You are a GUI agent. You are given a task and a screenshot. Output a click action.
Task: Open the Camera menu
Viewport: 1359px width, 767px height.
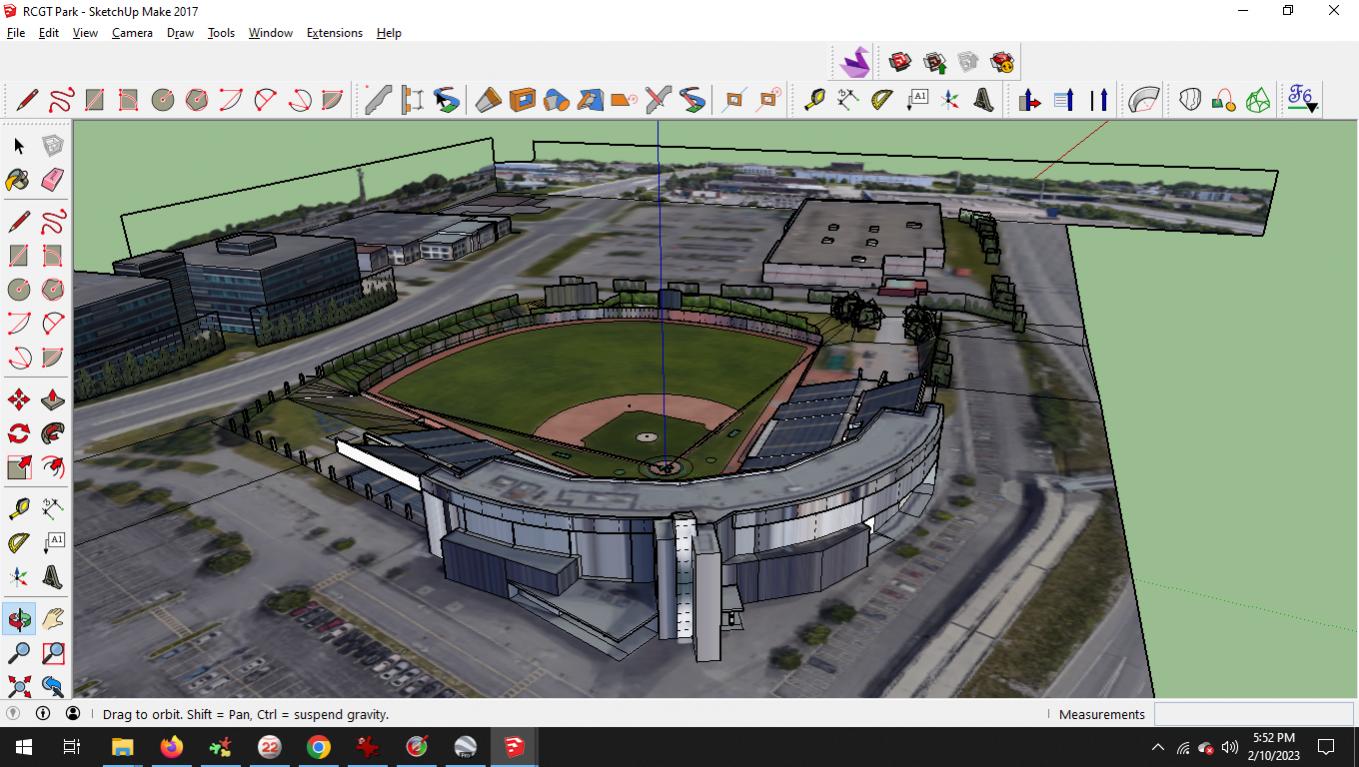(132, 33)
